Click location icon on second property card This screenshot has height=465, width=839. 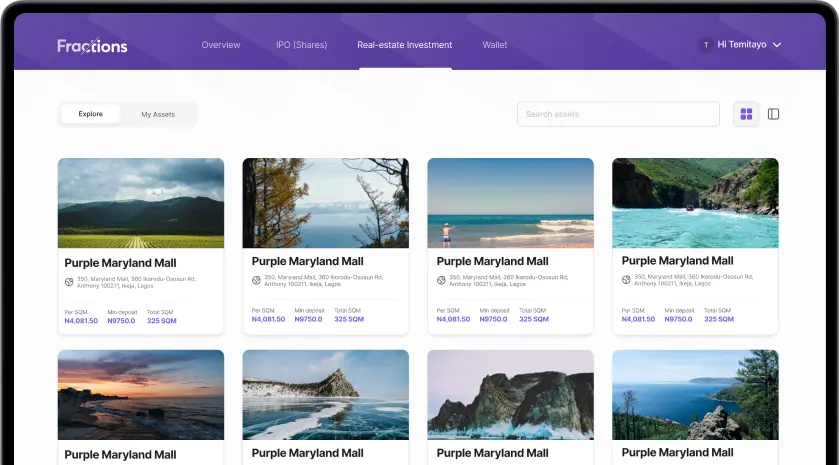[256, 279]
